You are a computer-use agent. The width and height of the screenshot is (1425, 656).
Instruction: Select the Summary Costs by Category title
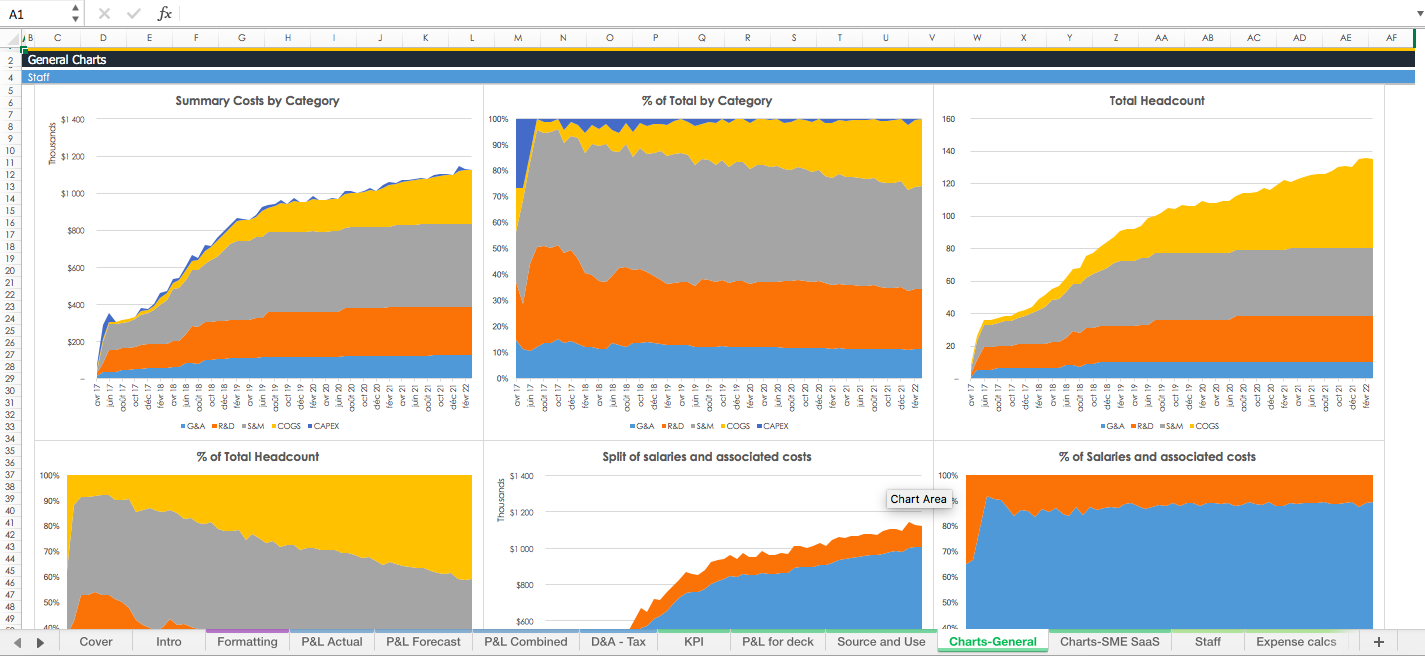(257, 101)
